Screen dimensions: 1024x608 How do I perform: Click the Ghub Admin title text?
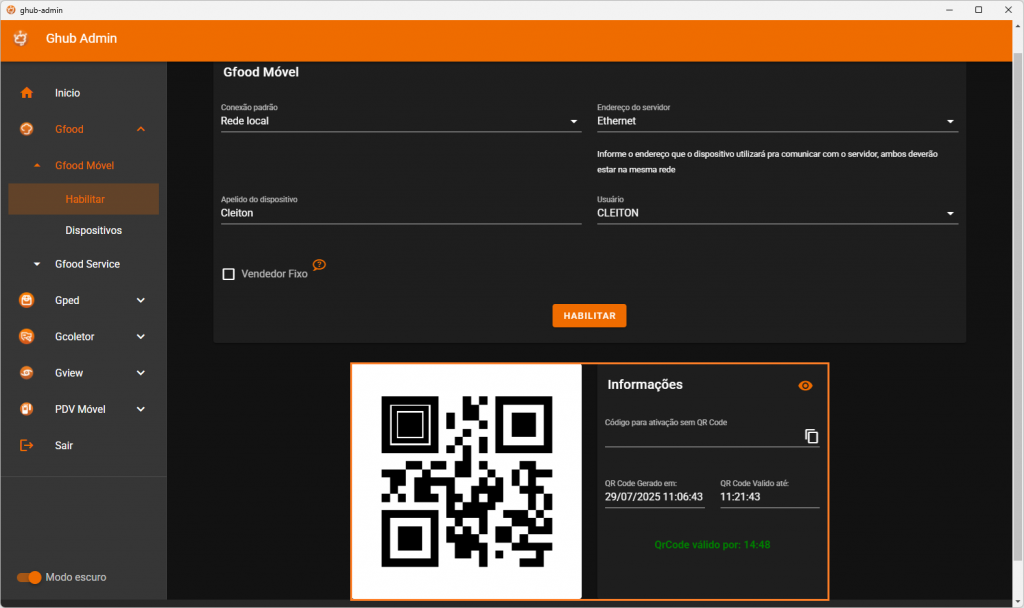[x=81, y=39]
